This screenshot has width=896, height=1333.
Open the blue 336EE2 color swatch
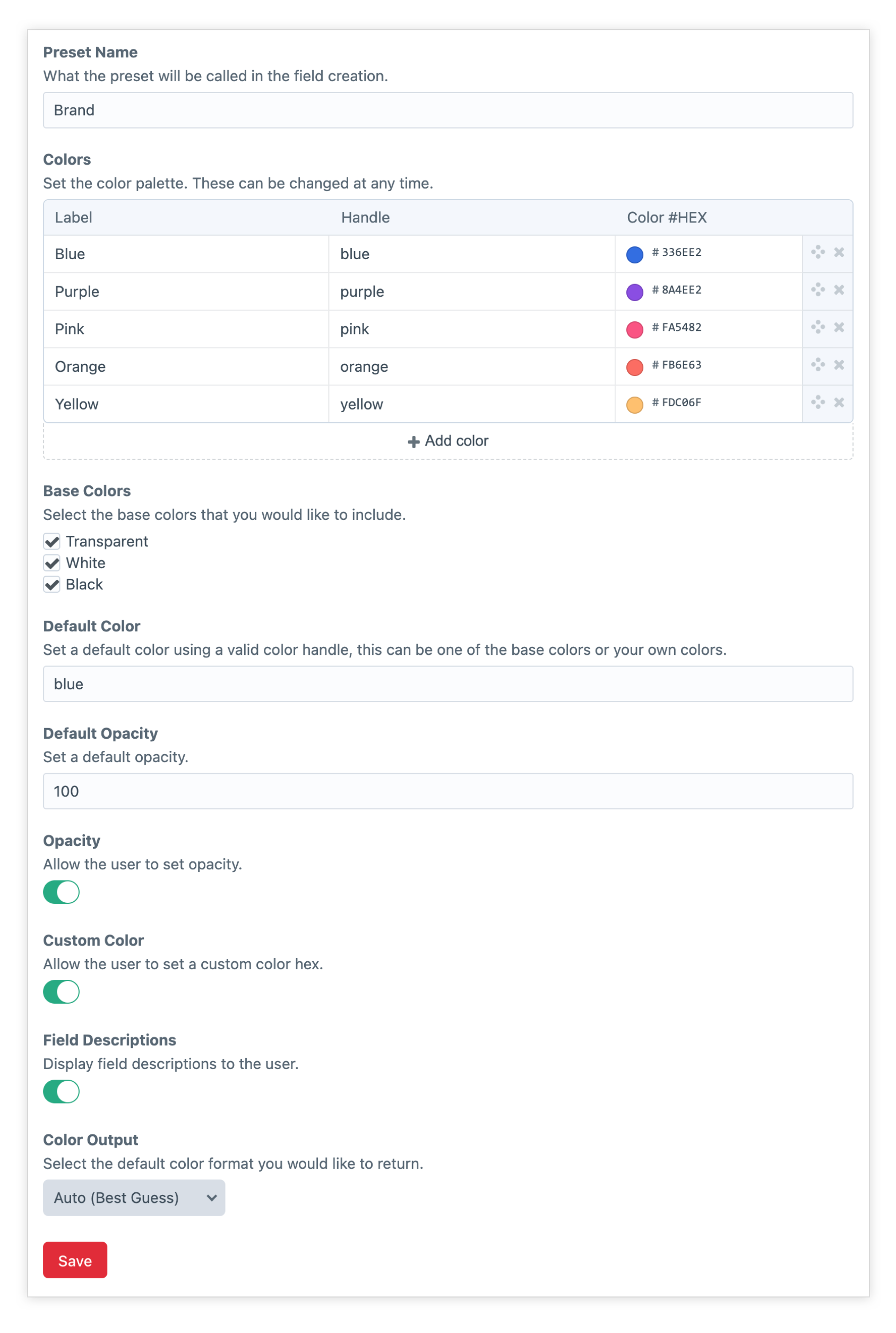pyautogui.click(x=635, y=254)
